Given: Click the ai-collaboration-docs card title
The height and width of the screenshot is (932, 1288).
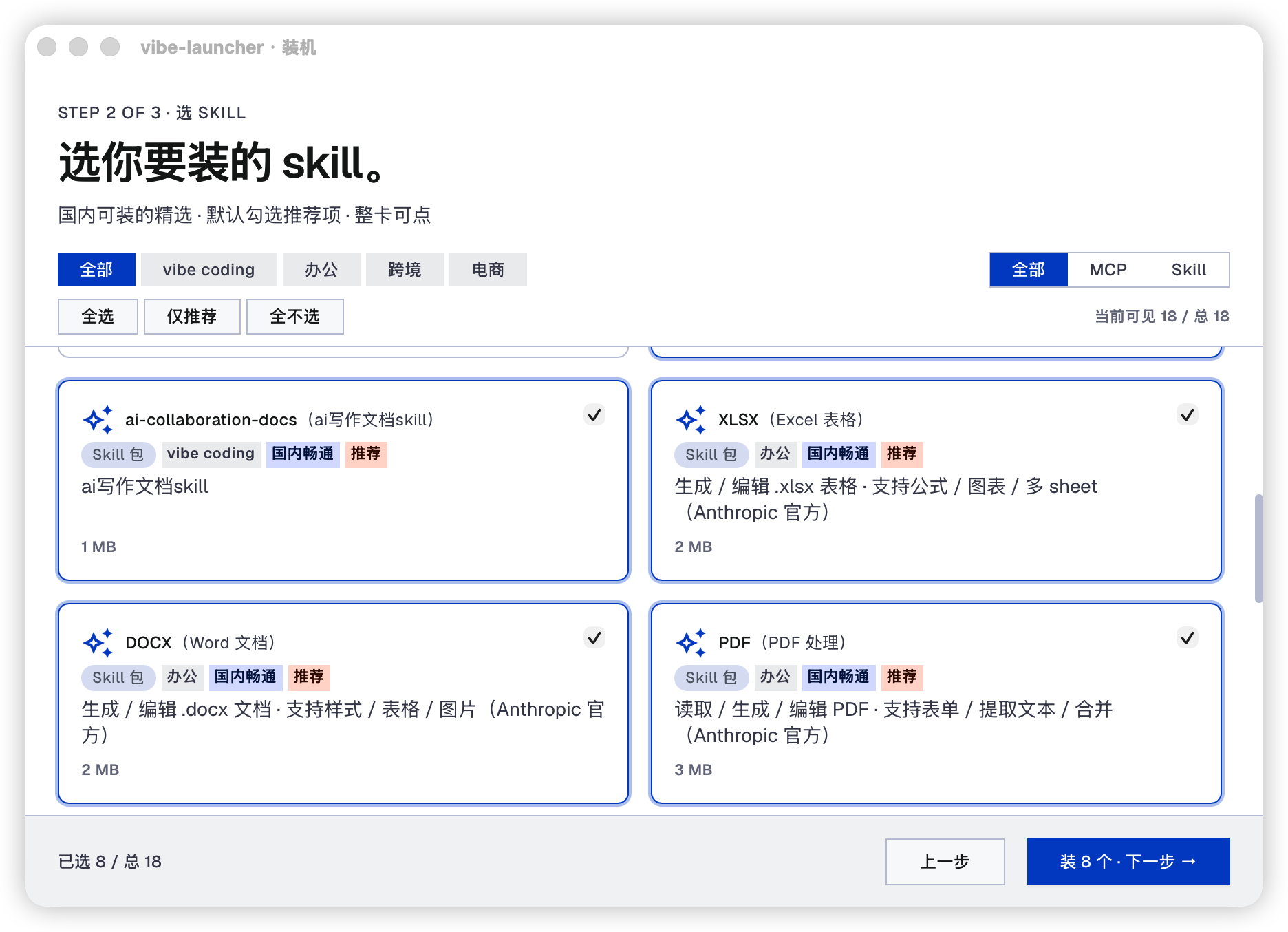Looking at the screenshot, I should pyautogui.click(x=279, y=420).
